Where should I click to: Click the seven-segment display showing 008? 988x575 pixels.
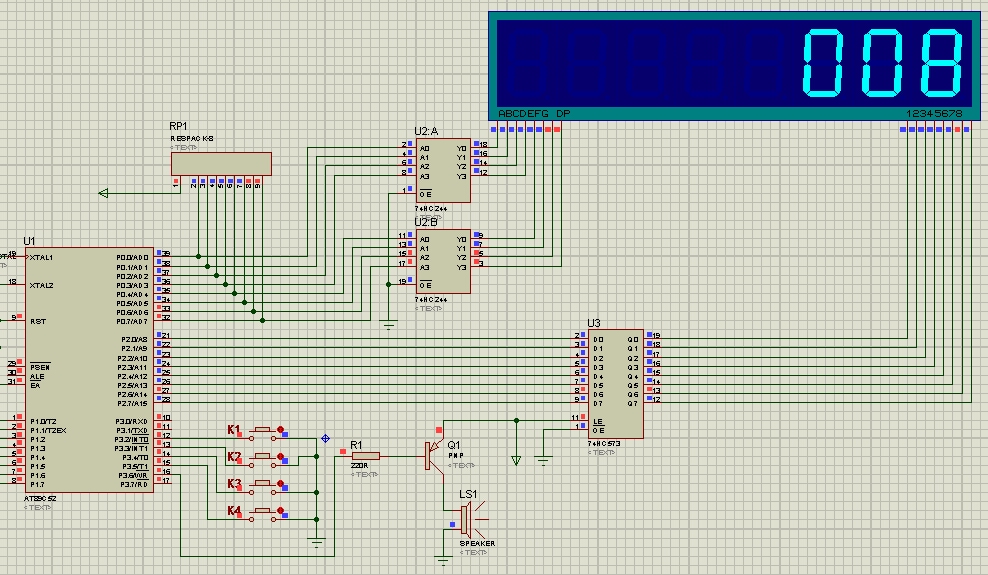click(735, 60)
